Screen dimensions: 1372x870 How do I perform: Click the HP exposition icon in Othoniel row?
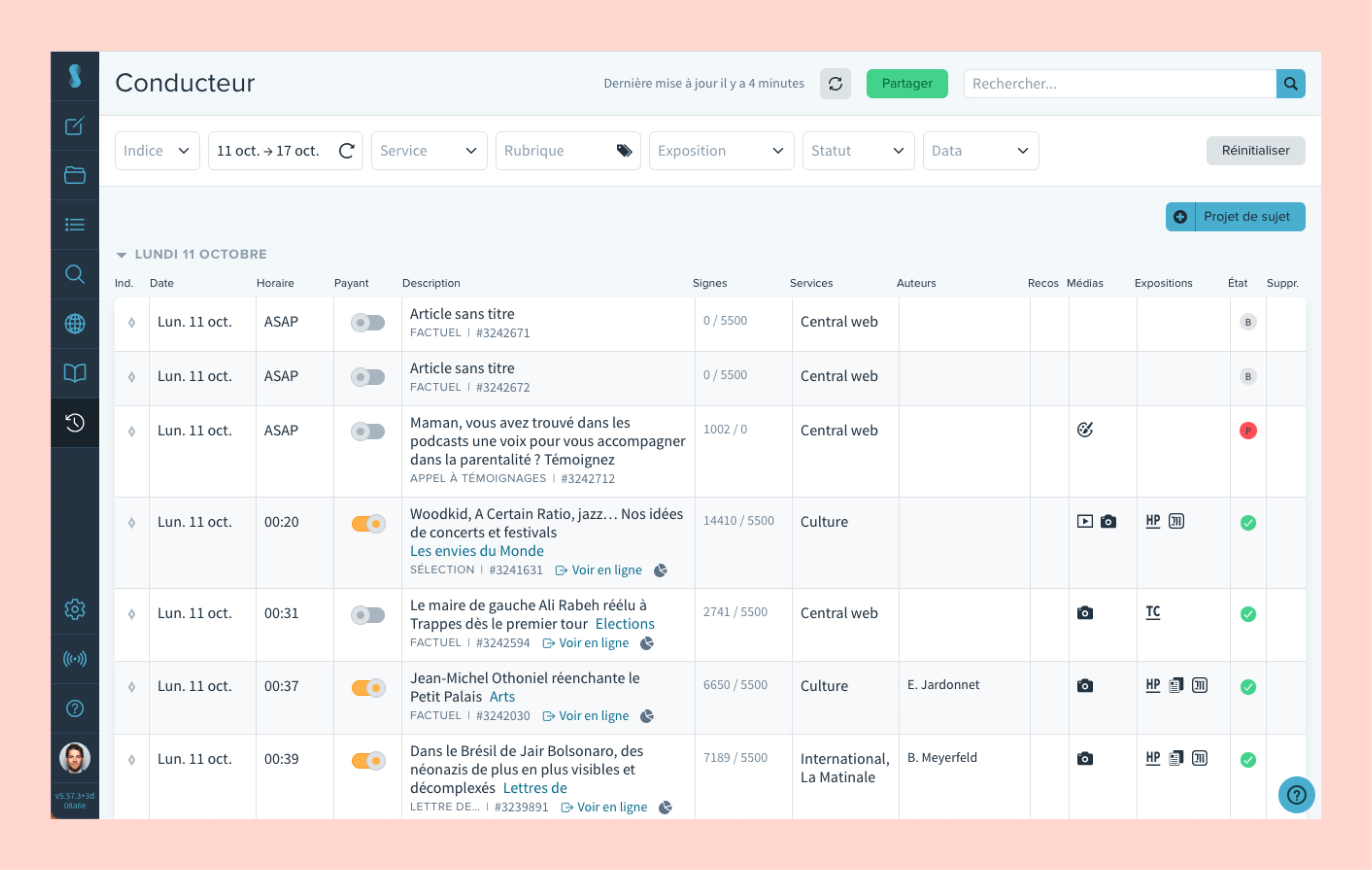(1152, 685)
